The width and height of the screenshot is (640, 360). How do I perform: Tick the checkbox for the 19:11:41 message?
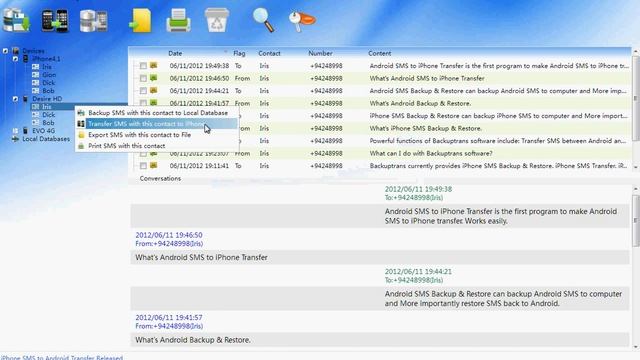(x=143, y=166)
